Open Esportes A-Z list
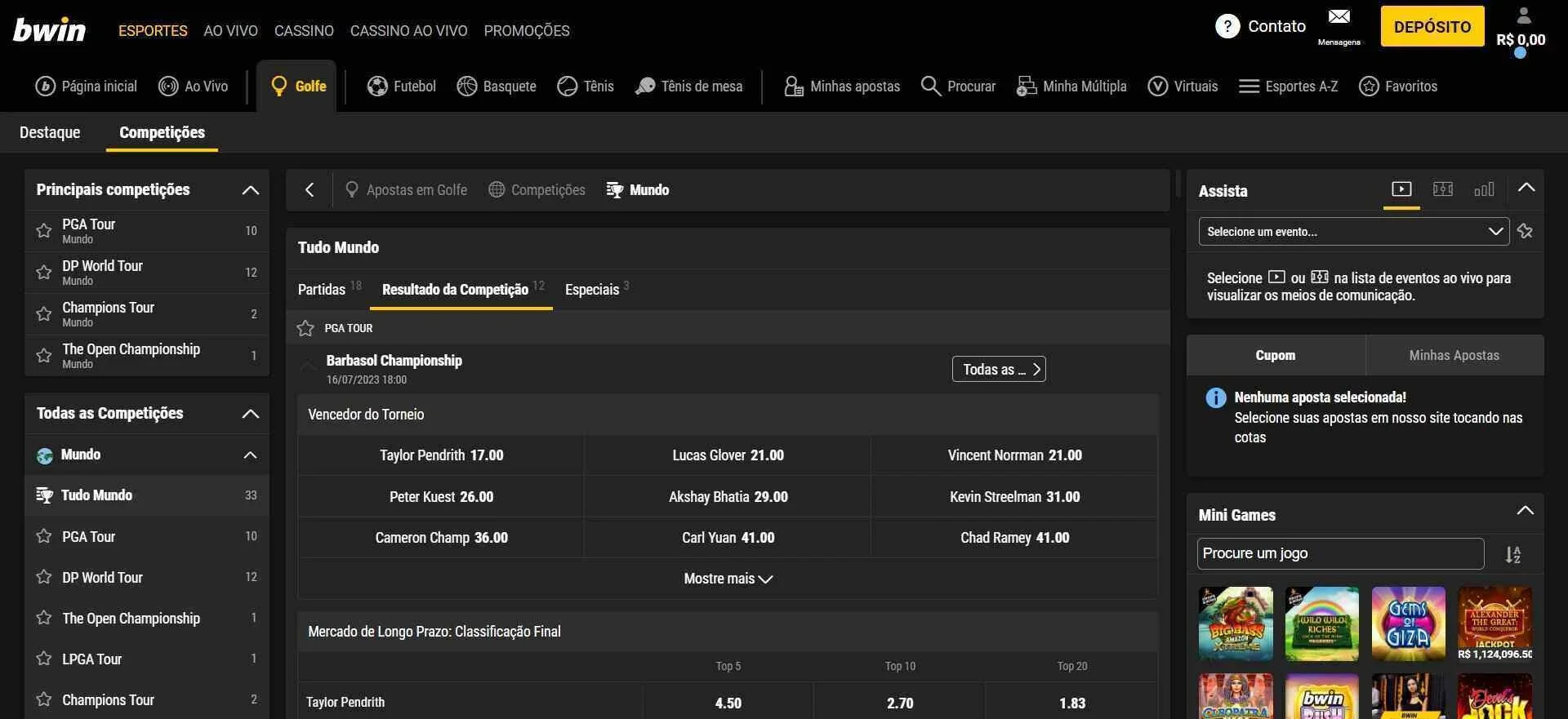 coord(1288,86)
